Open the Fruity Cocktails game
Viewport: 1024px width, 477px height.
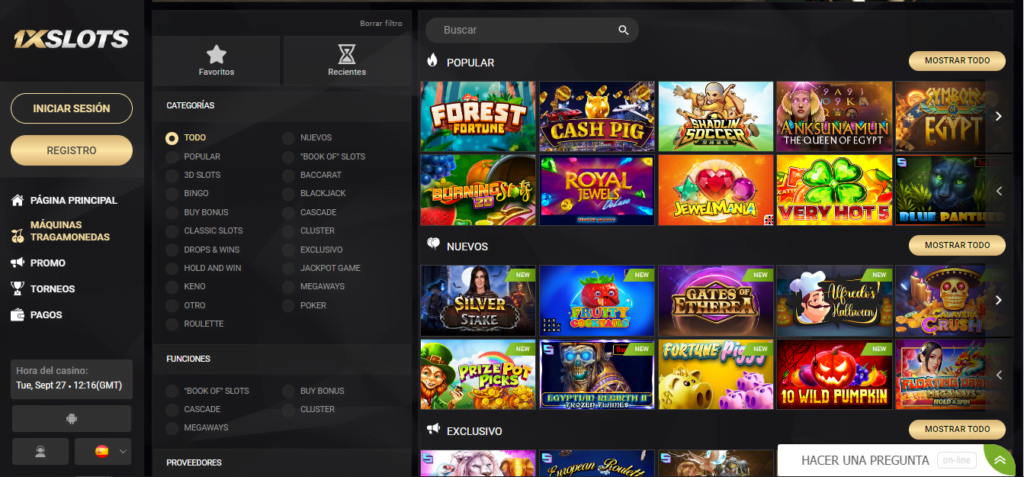tap(597, 301)
